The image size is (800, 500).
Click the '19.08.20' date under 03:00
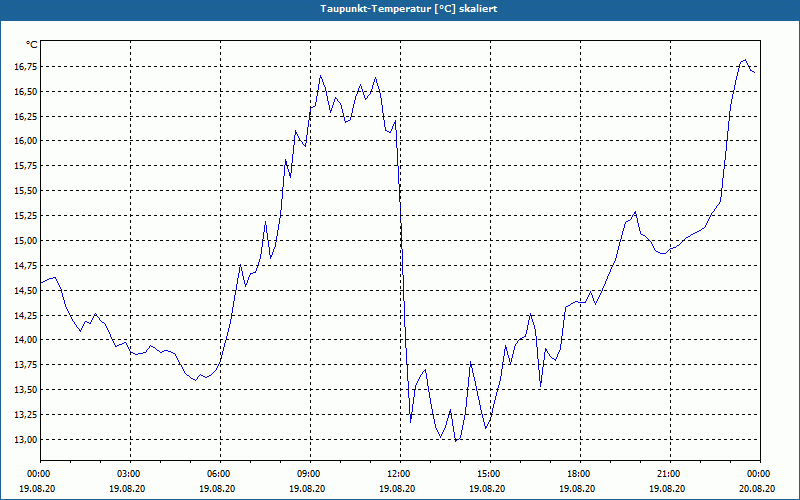tap(128, 488)
